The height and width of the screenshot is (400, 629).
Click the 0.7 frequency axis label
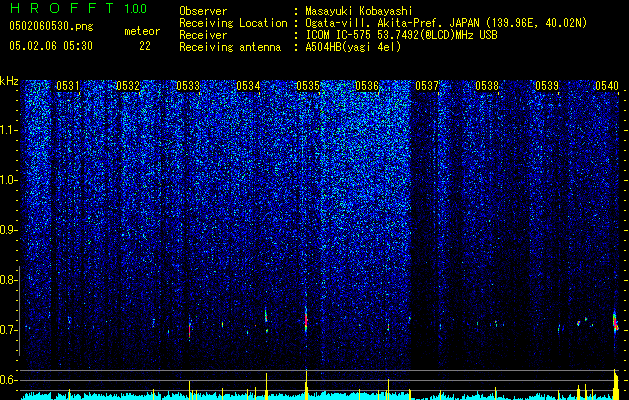click(9, 330)
